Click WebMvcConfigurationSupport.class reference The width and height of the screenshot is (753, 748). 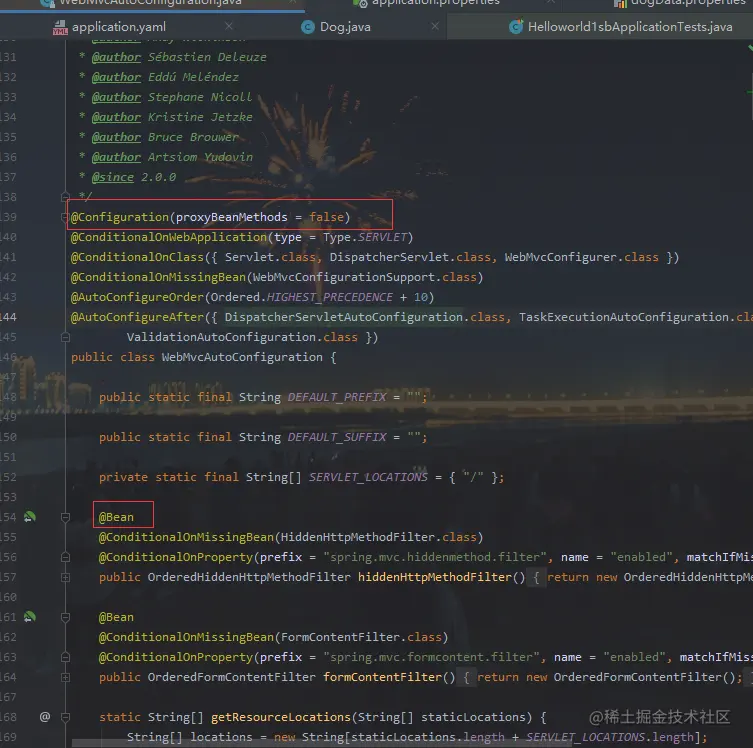point(365,277)
